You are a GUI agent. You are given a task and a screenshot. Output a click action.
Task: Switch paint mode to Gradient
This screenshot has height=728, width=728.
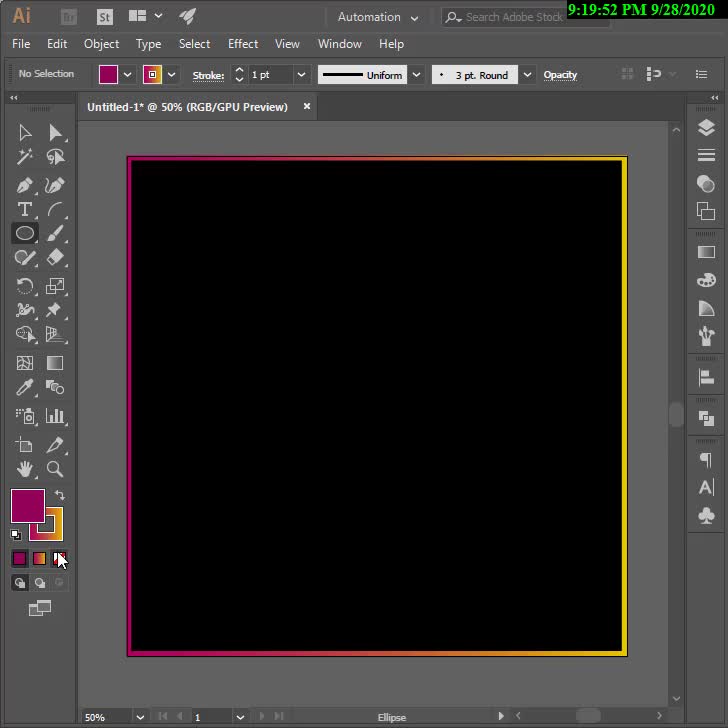pyautogui.click(x=39, y=559)
